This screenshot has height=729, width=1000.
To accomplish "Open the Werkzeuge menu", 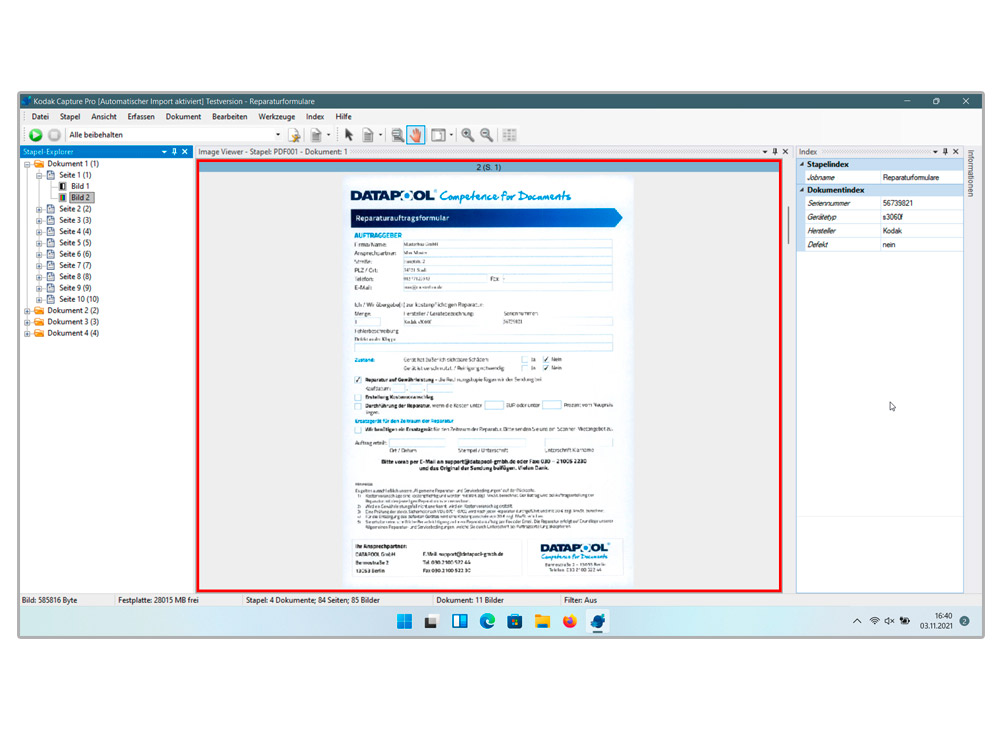I will [276, 117].
